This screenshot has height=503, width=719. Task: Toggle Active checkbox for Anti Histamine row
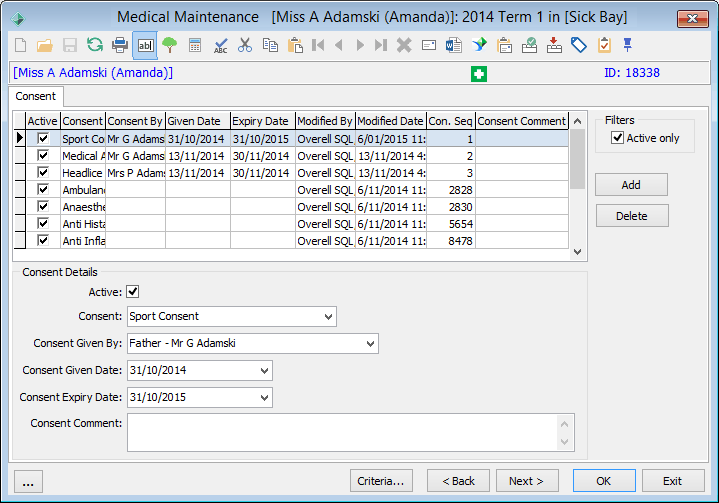43,223
